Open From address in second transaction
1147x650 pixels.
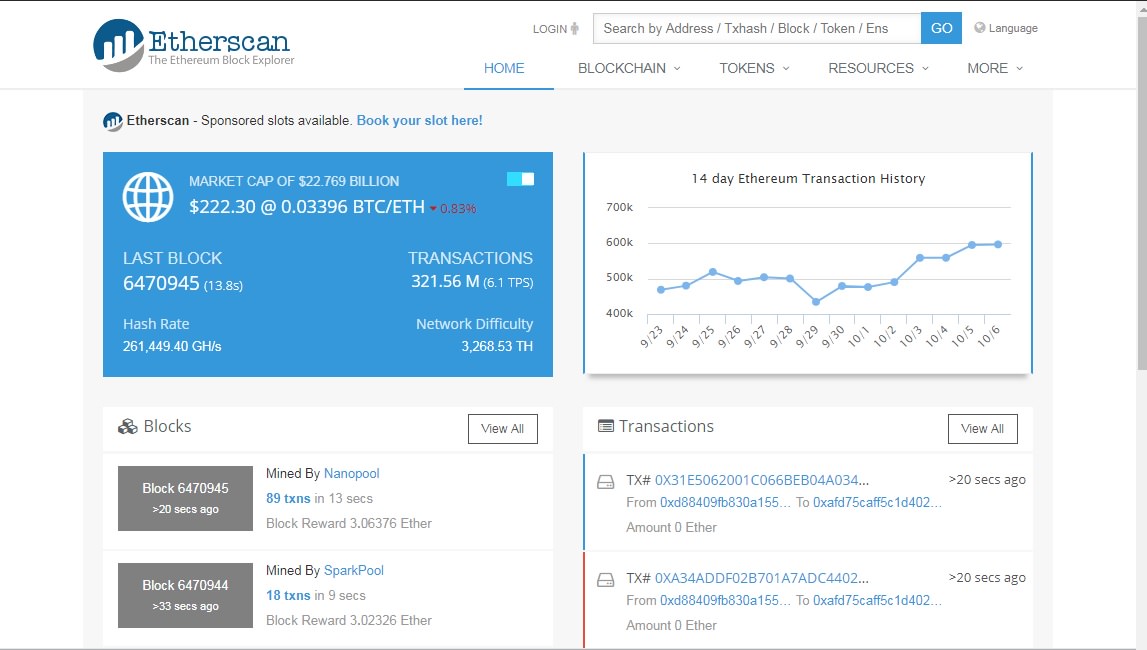[x=725, y=600]
